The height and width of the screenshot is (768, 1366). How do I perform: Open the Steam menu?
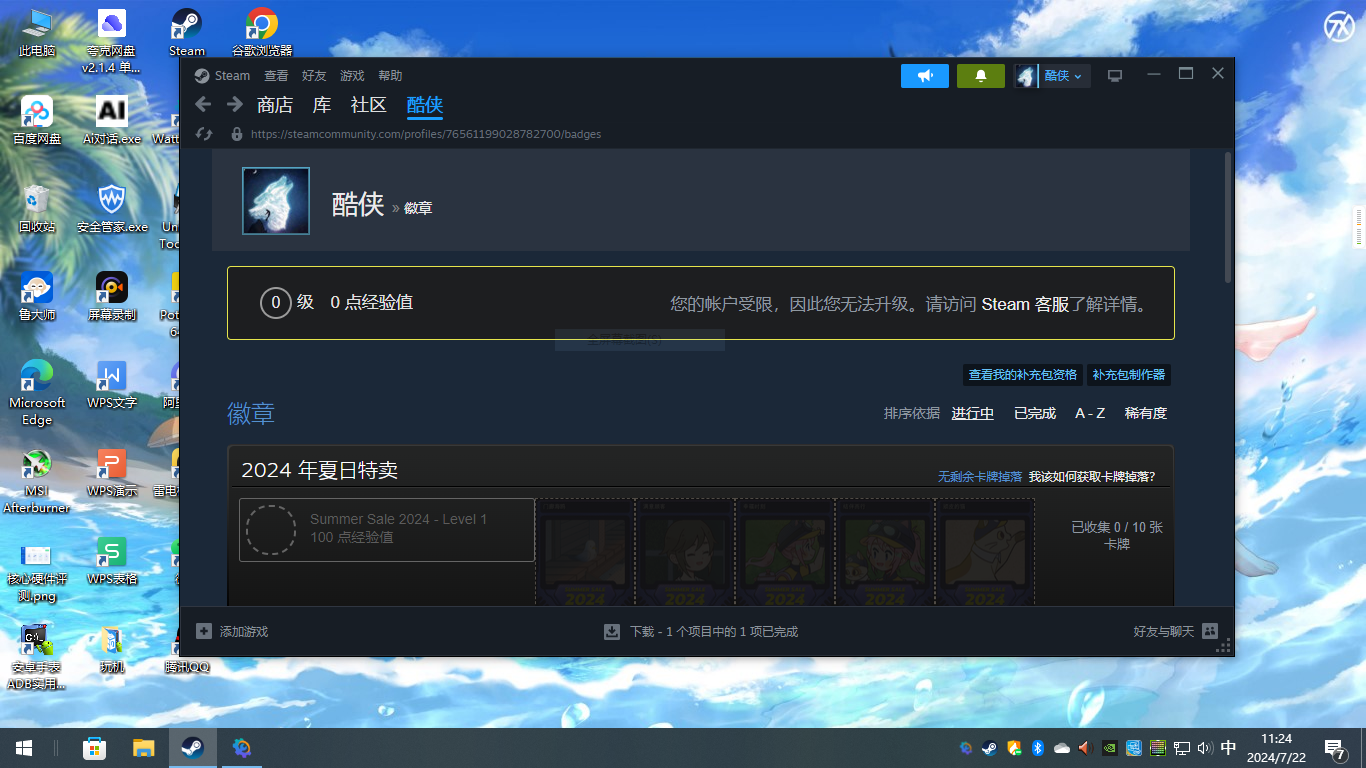(232, 75)
